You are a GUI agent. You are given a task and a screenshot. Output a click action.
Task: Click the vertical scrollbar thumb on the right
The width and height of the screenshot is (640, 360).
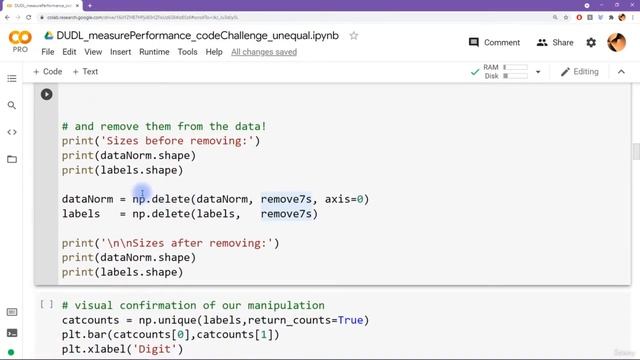coord(636,152)
